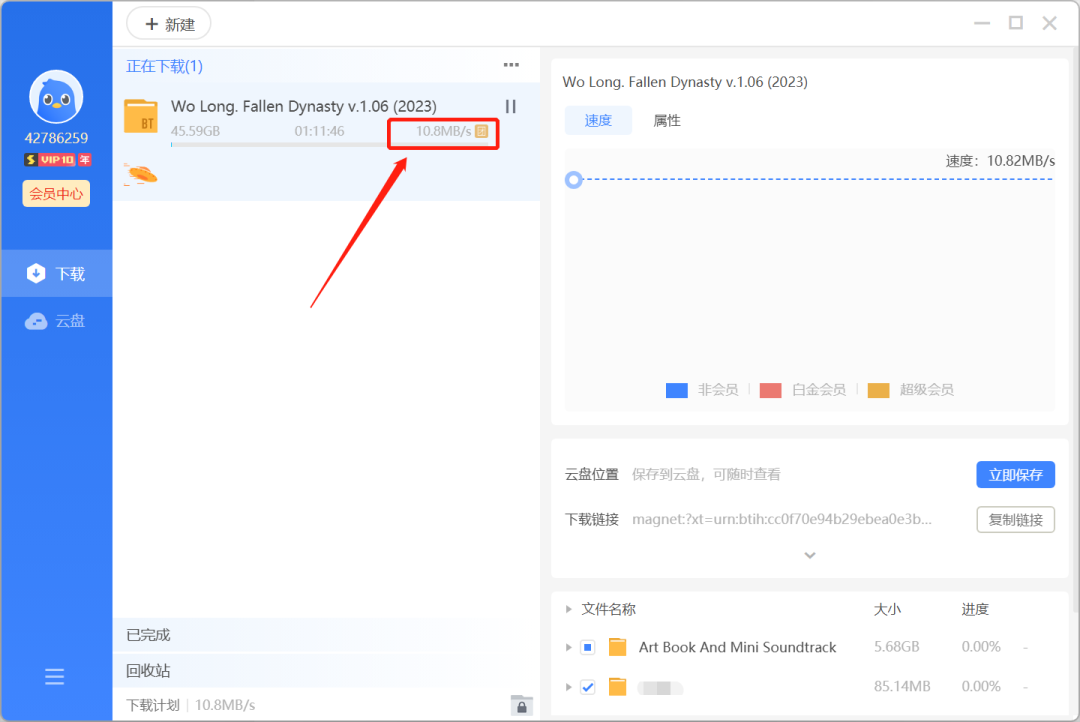Maximize the window
Viewport: 1080px width, 722px height.
[1016, 23]
